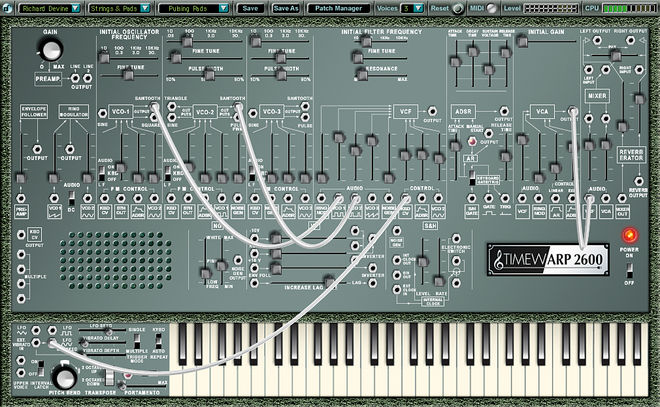Image resolution: width=660 pixels, height=407 pixels.
Task: Toggle the VCO-3 Audio/KBD LF switch
Action: (x=251, y=173)
